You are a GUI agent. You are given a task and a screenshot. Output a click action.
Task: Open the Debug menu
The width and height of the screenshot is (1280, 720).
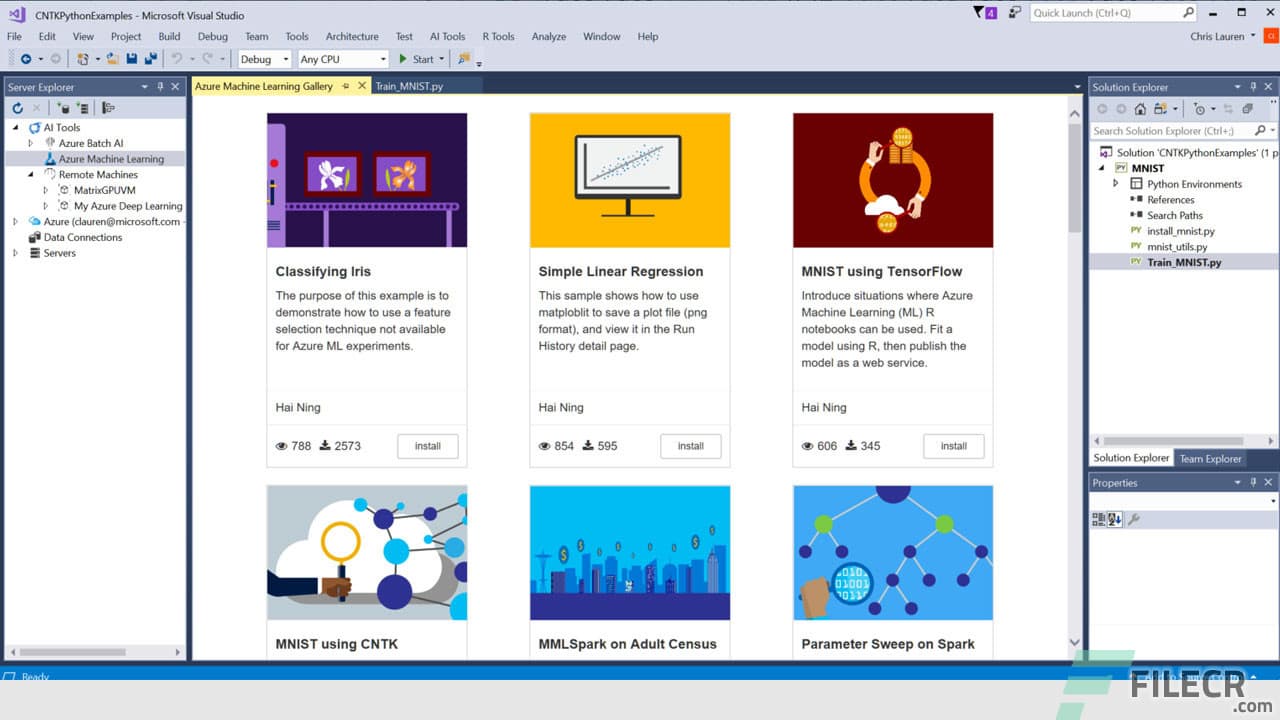(212, 36)
